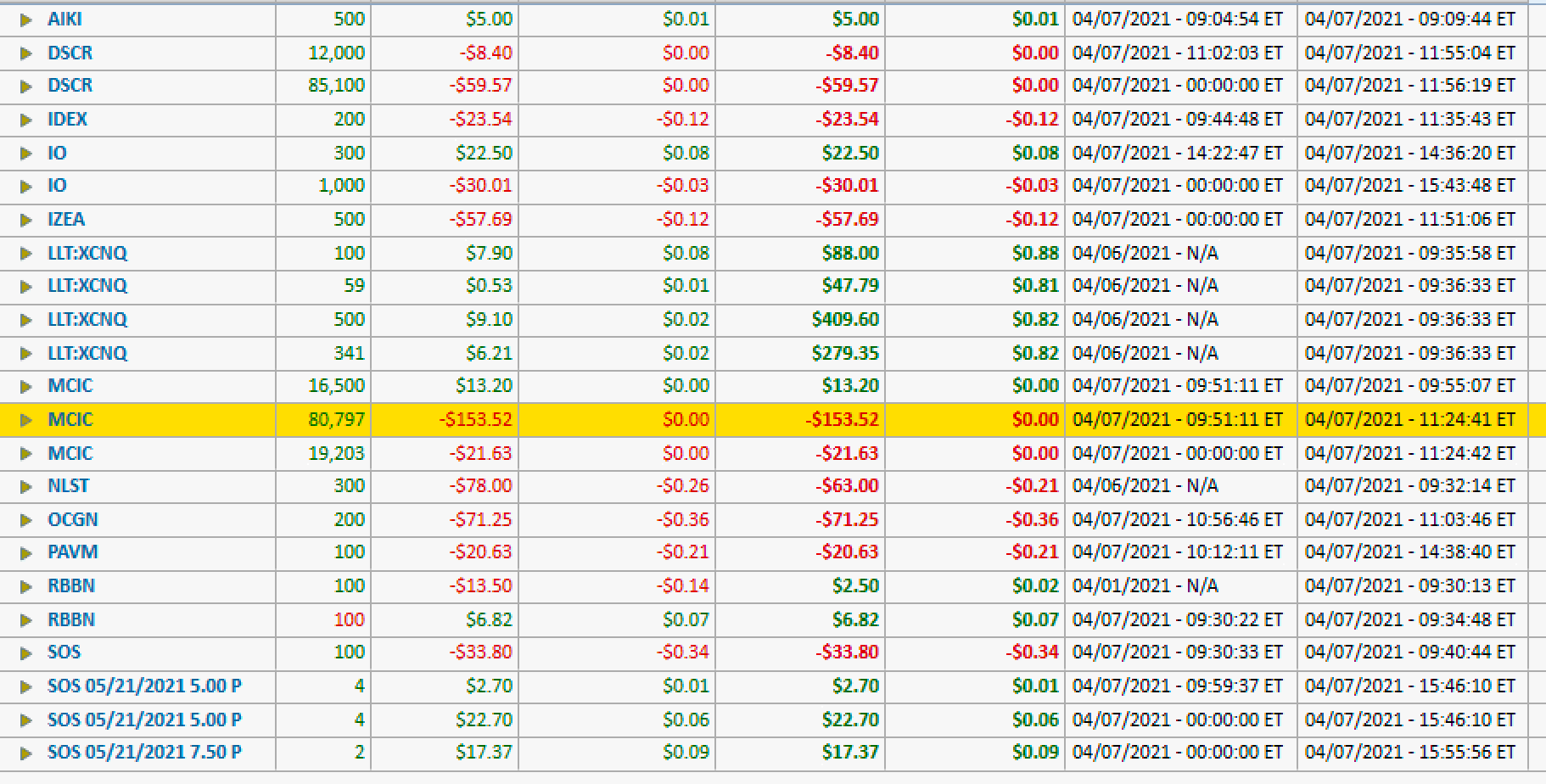Click the MCIC symbol with 19,203 shares
This screenshot has width=1546, height=784.
[x=70, y=453]
